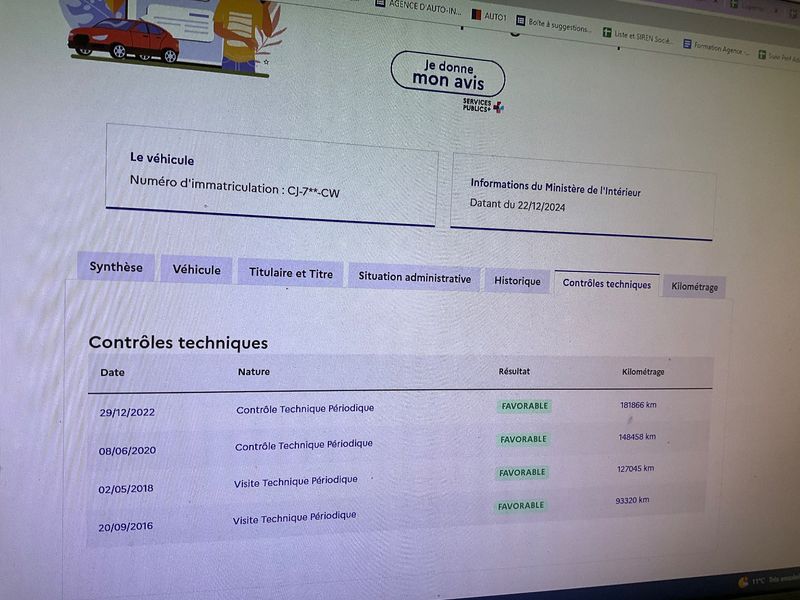Open the Kilométrage tab

pyautogui.click(x=694, y=287)
